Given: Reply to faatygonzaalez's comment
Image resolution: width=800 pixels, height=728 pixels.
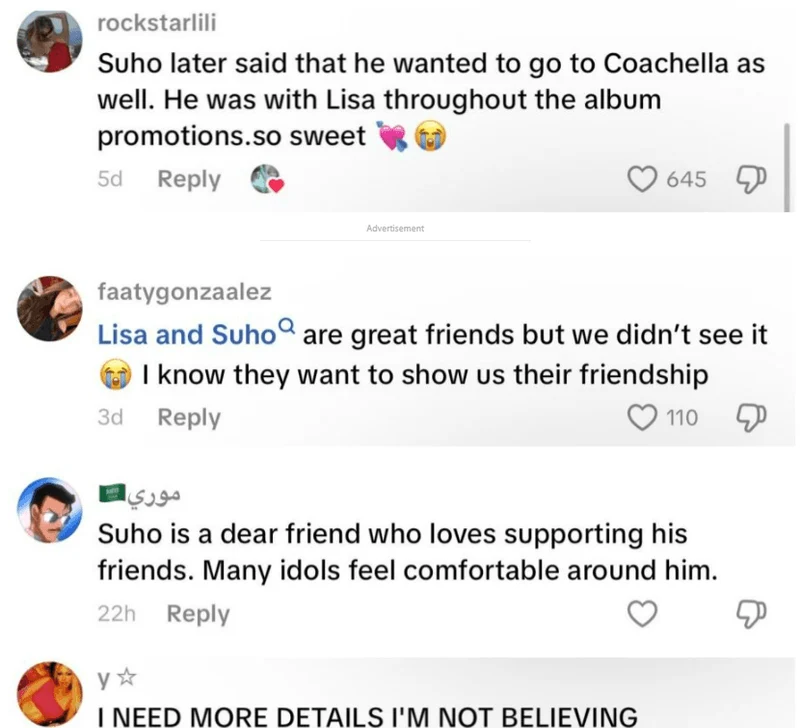Looking at the screenshot, I should tap(189, 417).
